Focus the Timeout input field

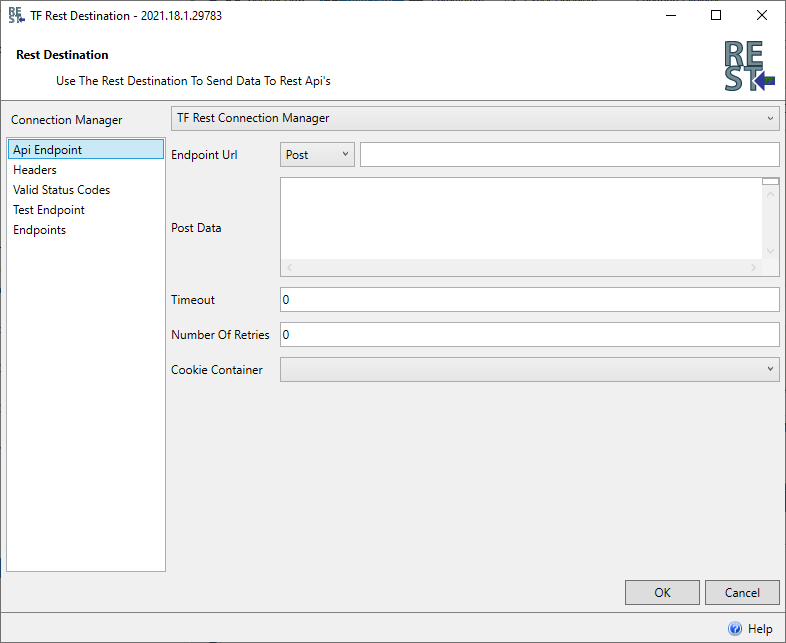pyautogui.click(x=530, y=300)
